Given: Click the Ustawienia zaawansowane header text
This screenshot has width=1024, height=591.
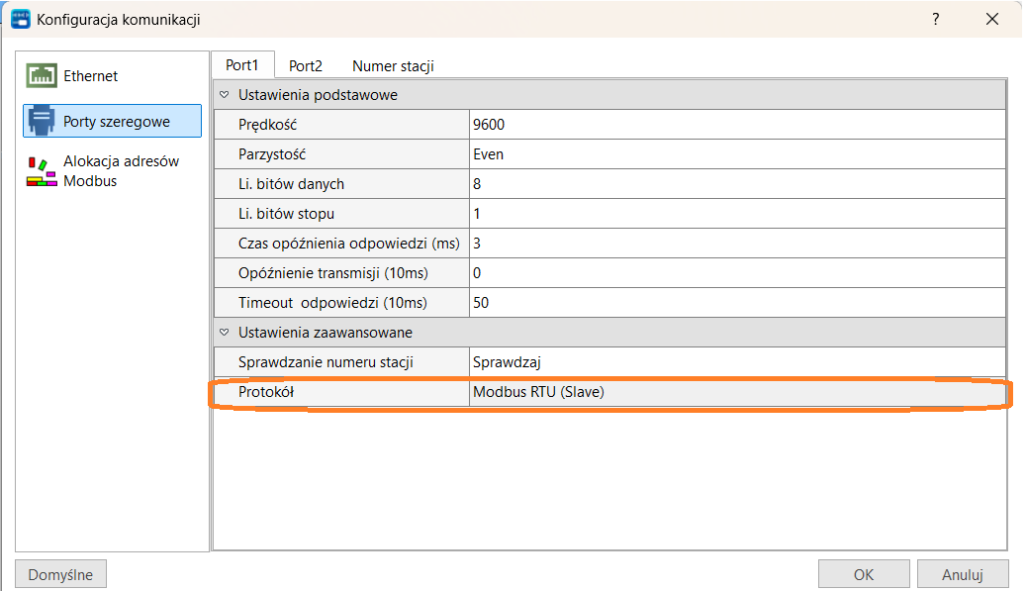Looking at the screenshot, I should click(325, 332).
